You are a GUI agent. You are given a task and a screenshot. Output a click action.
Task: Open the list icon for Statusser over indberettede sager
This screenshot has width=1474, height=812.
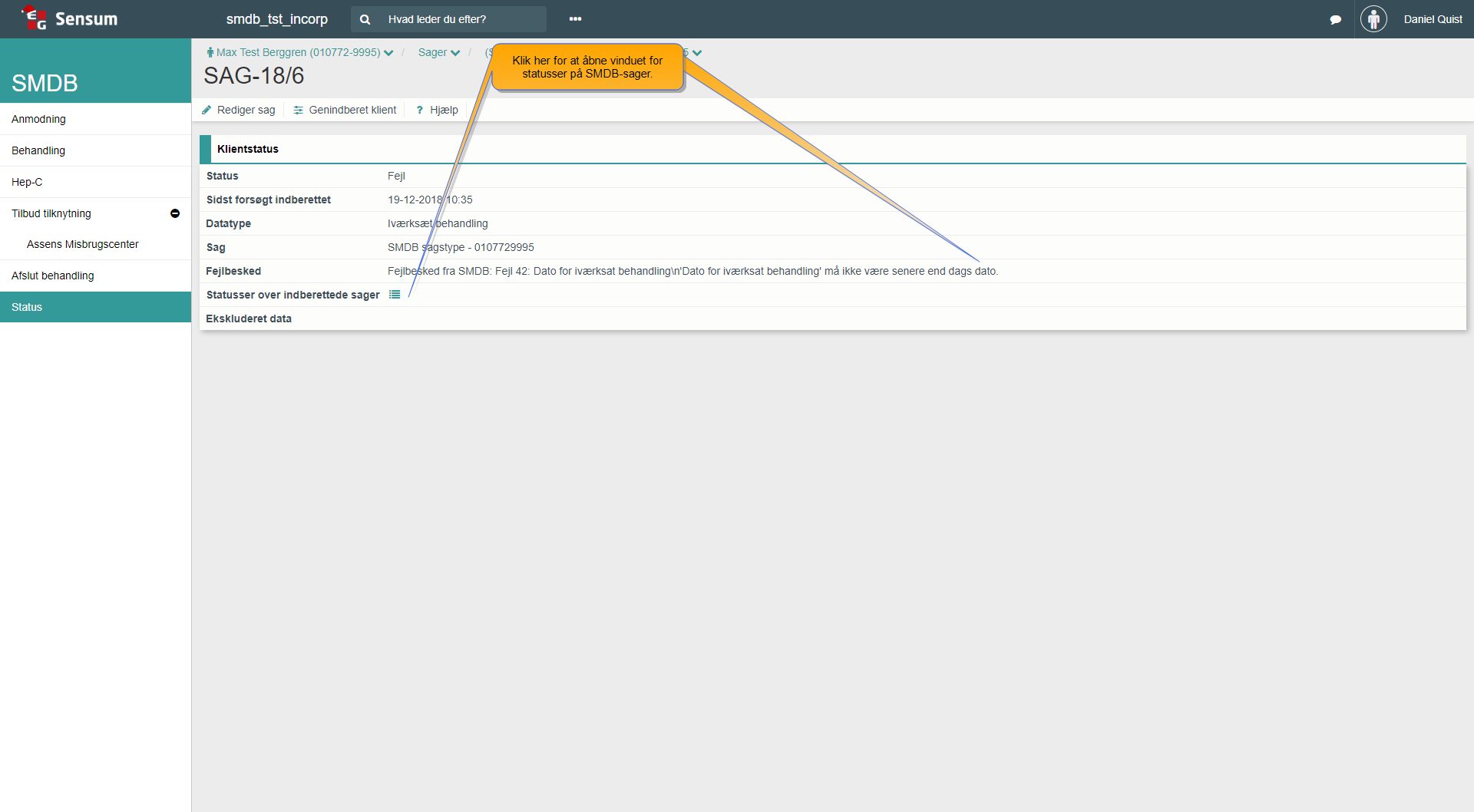pyautogui.click(x=395, y=295)
